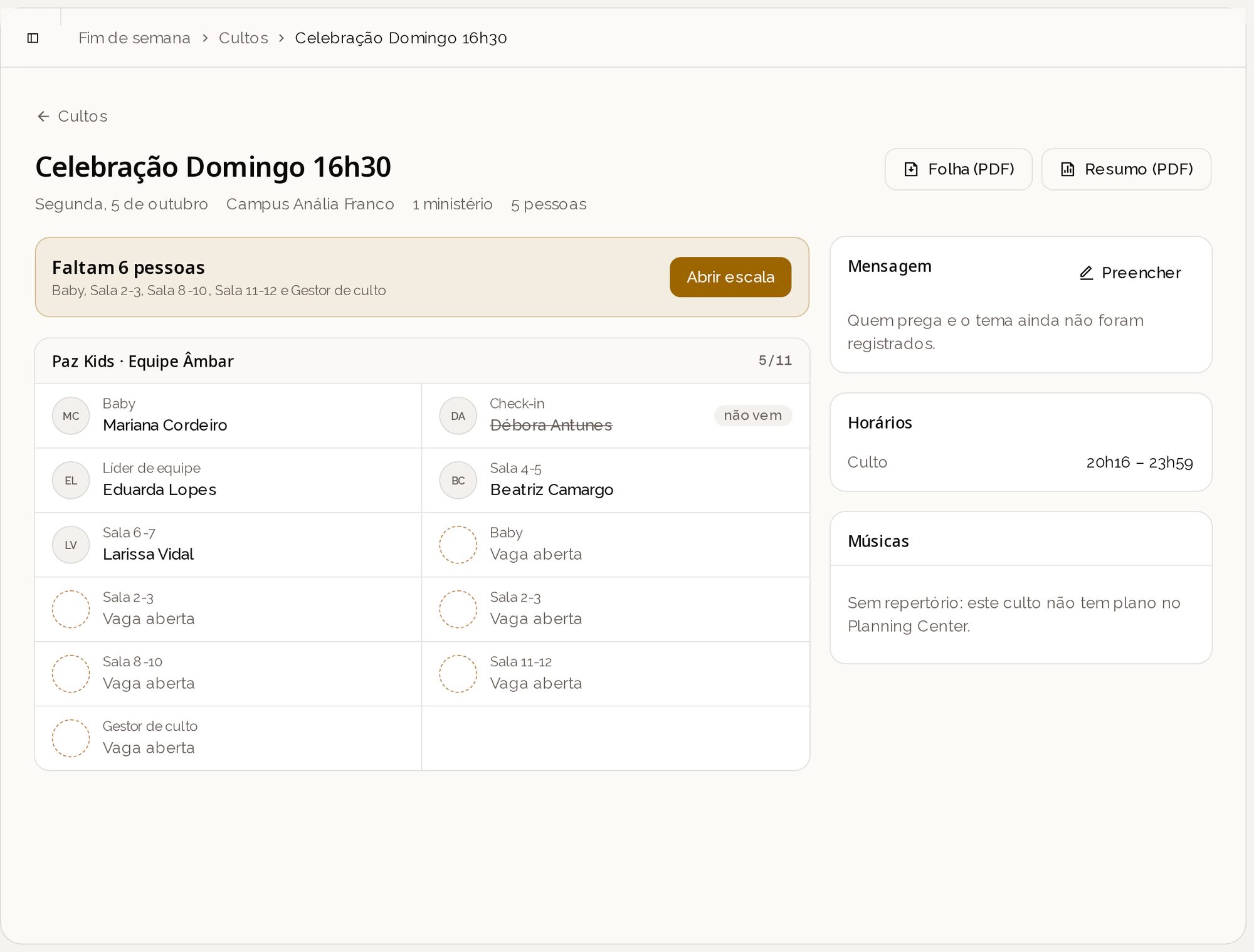The width and height of the screenshot is (1254, 952).
Task: Select the Larissa Vidal name
Action: click(x=149, y=555)
